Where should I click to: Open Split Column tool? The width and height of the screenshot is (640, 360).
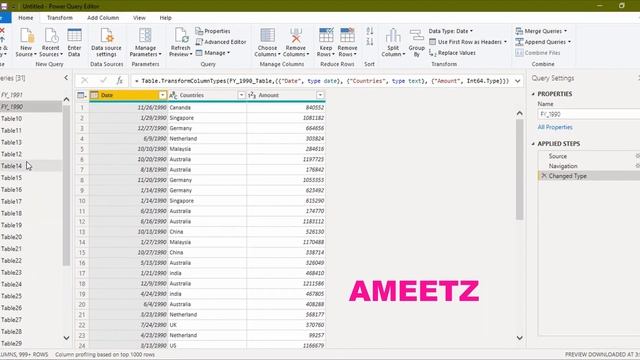click(x=393, y=42)
